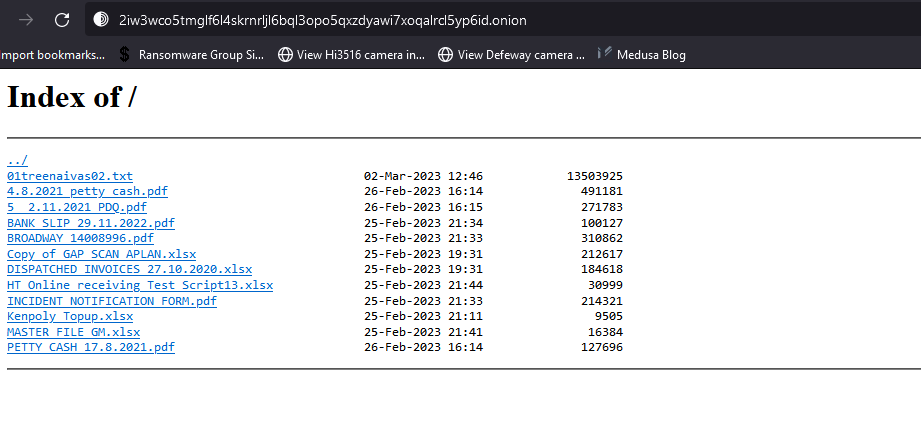Click the date 25-Feb-2023 21:41

point(423,333)
